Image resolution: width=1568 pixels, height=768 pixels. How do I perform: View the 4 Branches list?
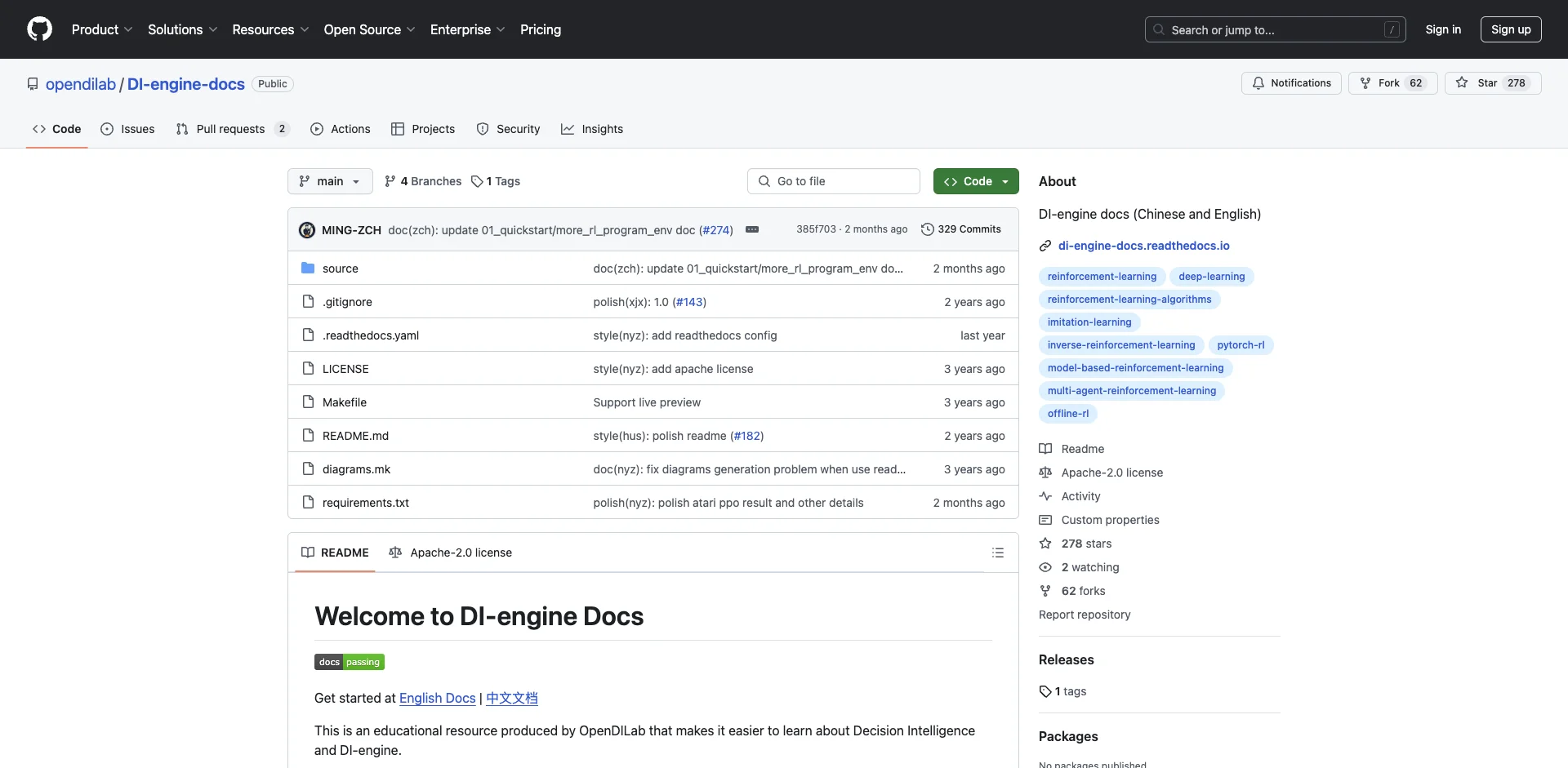coord(423,181)
